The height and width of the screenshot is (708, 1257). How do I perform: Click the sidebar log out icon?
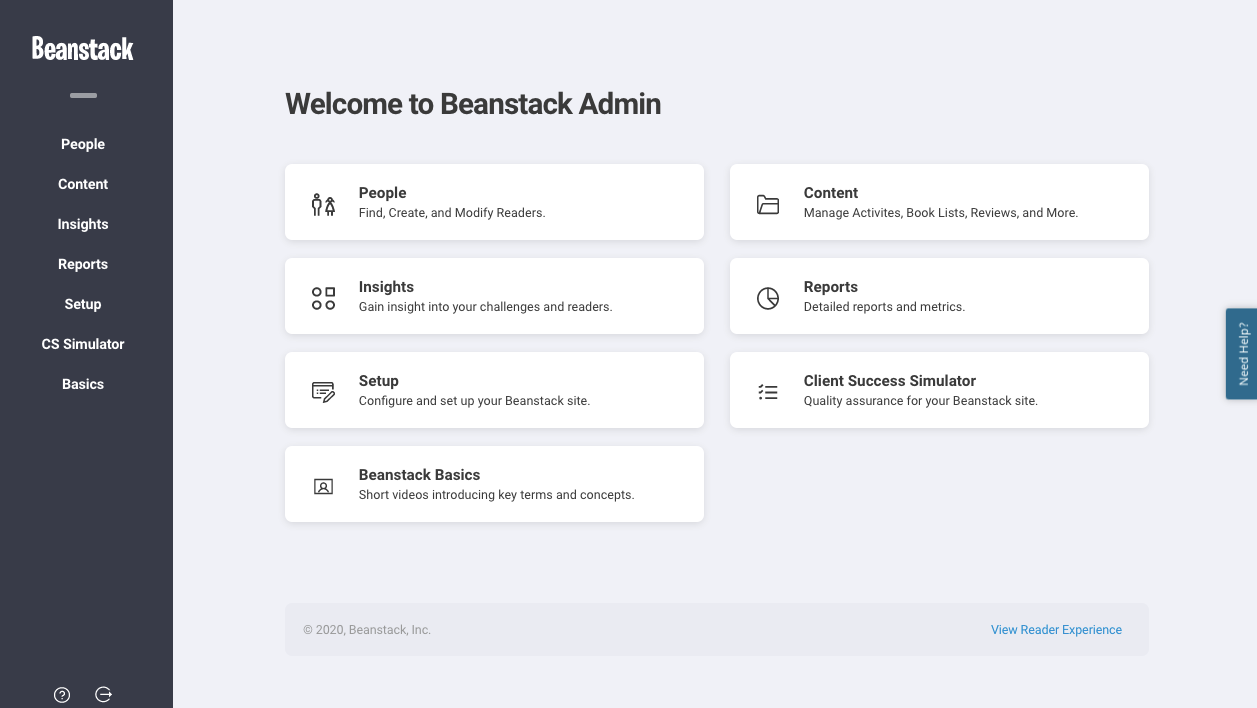coord(103,695)
